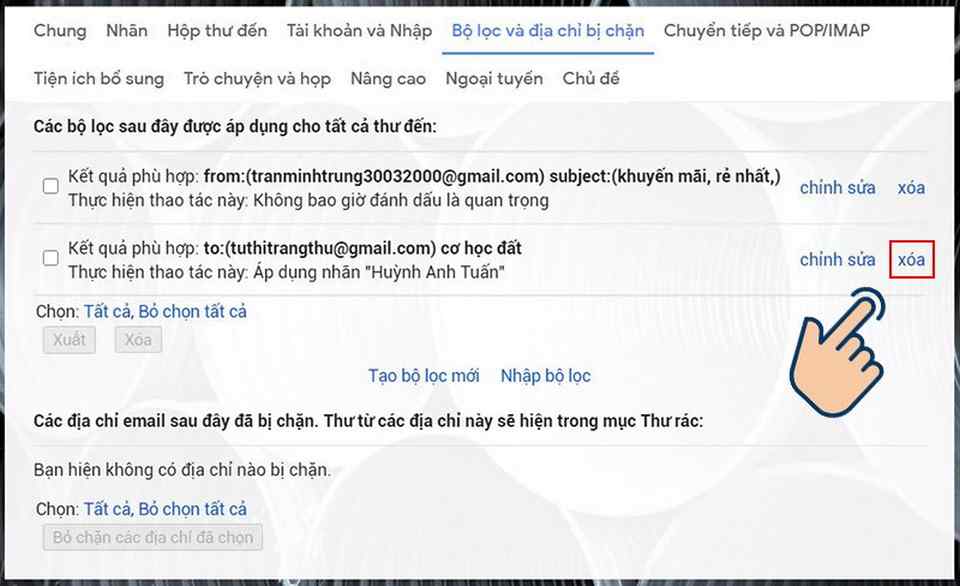
Task: Click xóa for the tuthitrangthu filter
Action: coord(911,260)
